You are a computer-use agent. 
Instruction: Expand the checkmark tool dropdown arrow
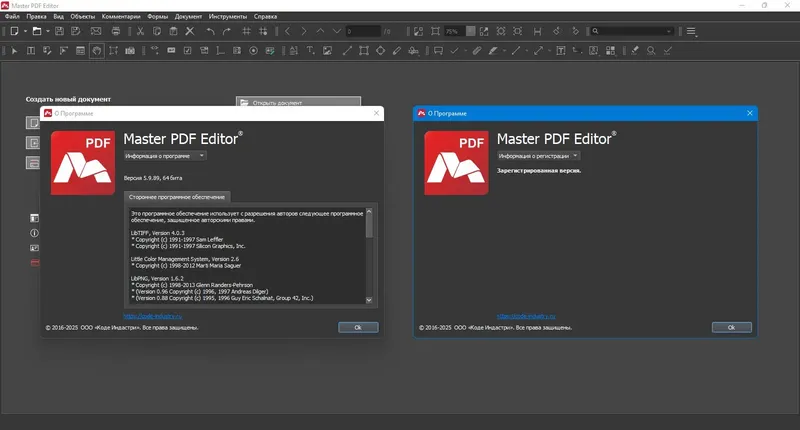point(465,51)
